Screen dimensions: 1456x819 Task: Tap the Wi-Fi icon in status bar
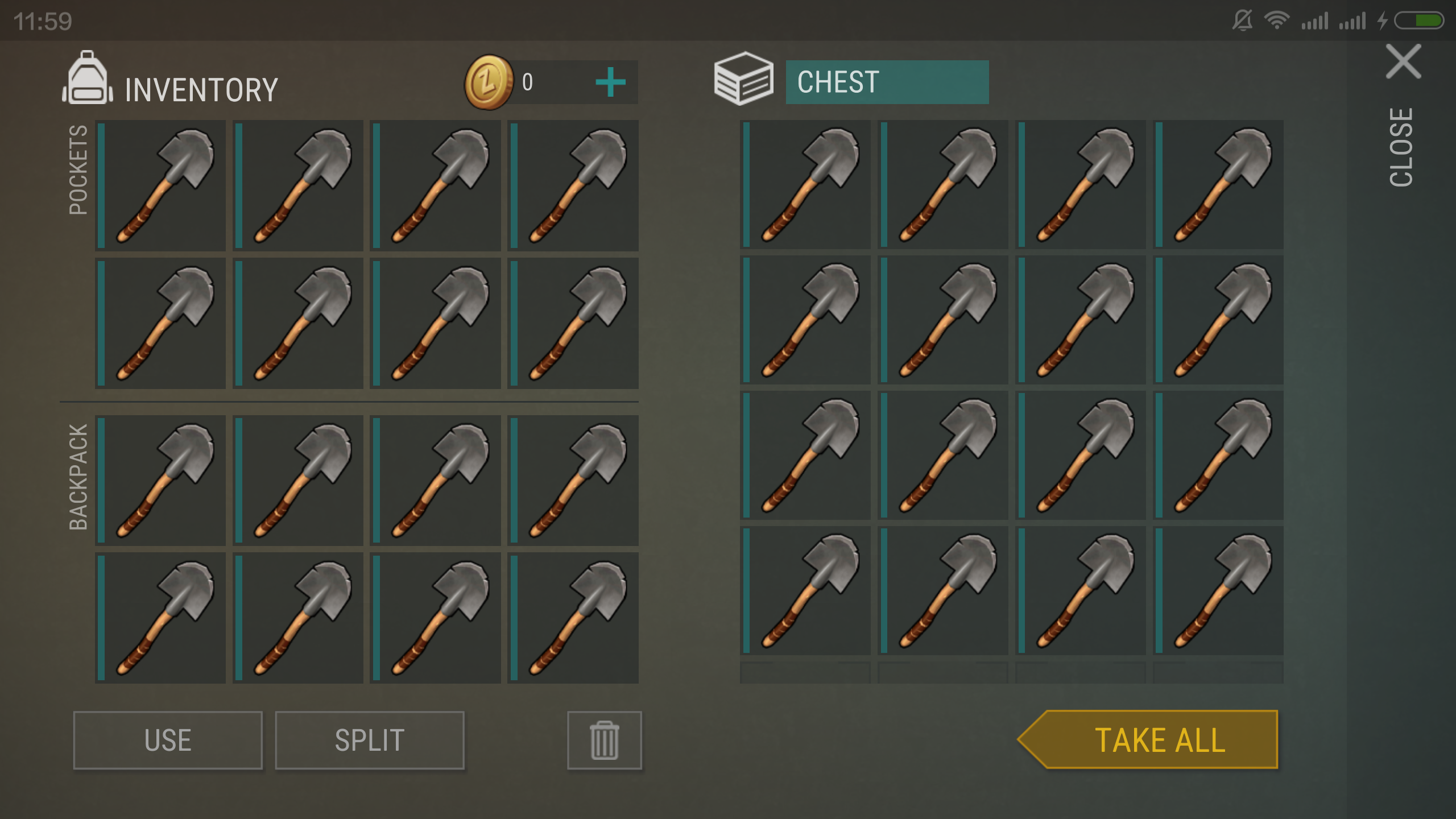(1277, 21)
